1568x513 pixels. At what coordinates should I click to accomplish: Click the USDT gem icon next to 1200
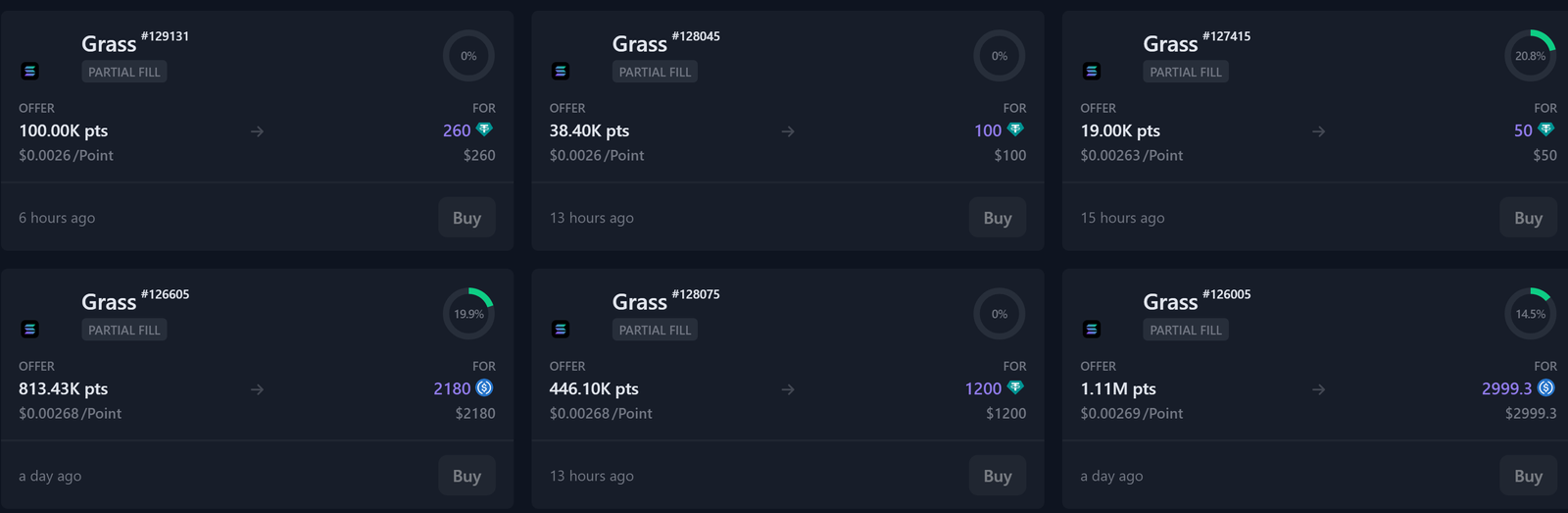click(x=1015, y=388)
